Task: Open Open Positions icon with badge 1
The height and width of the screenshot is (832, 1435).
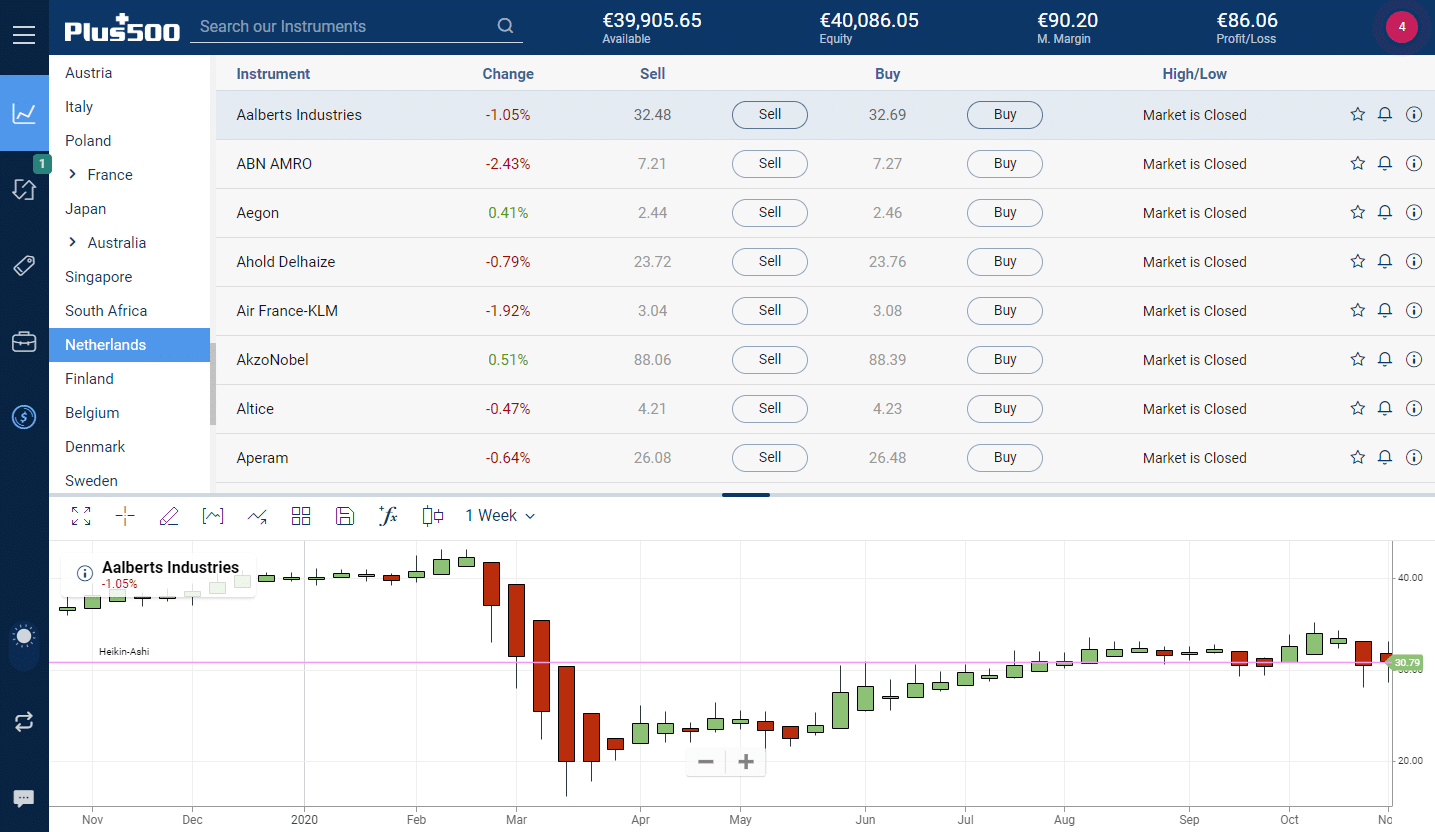Action: [x=24, y=188]
